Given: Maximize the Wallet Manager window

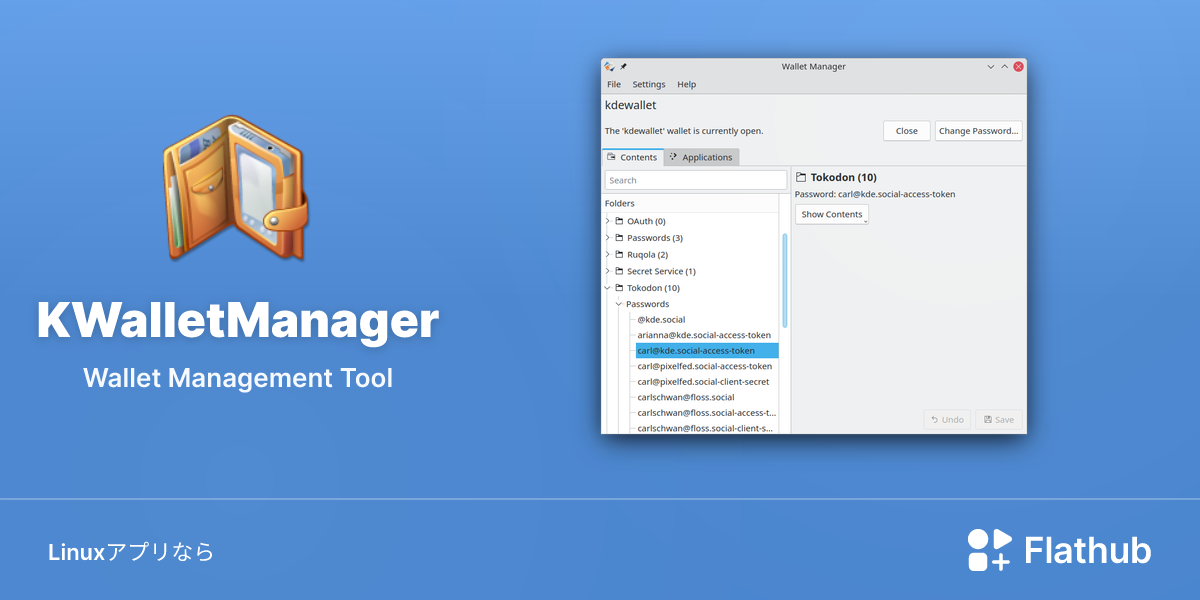Looking at the screenshot, I should coord(1005,66).
